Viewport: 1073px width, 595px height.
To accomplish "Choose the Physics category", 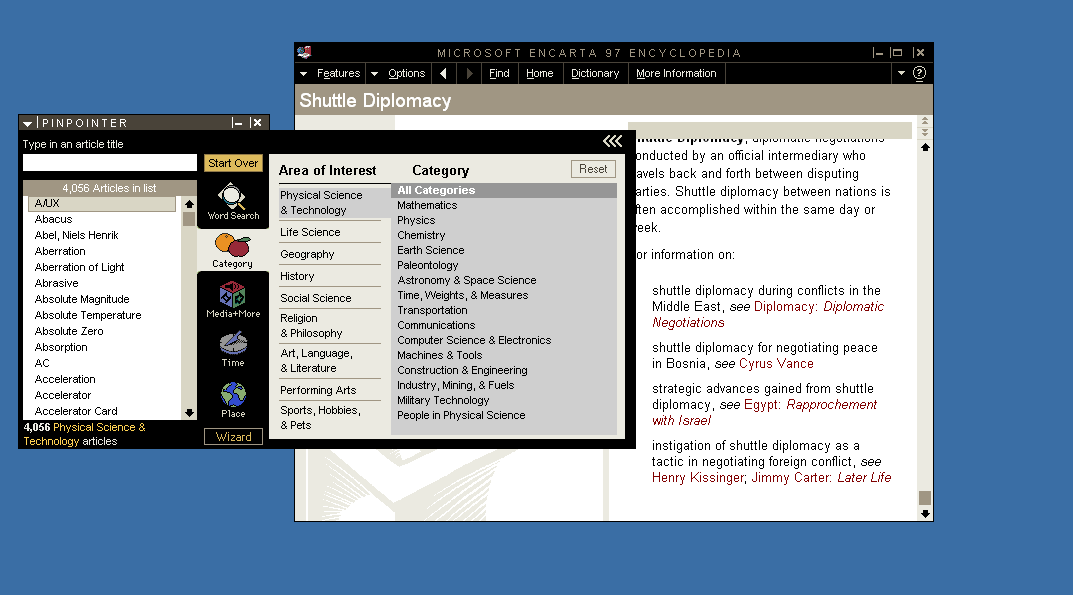I will (416, 220).
